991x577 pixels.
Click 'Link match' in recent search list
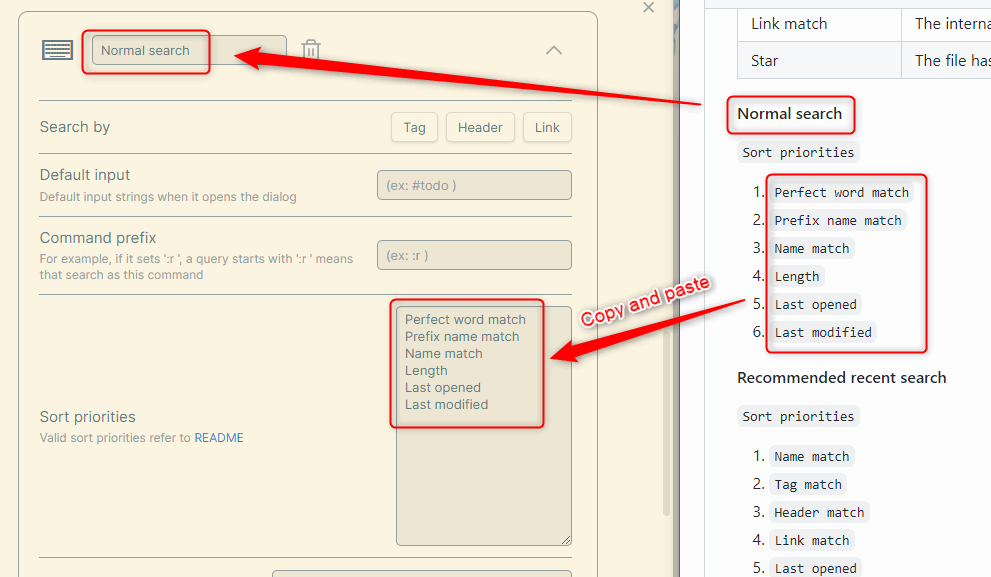(x=812, y=540)
